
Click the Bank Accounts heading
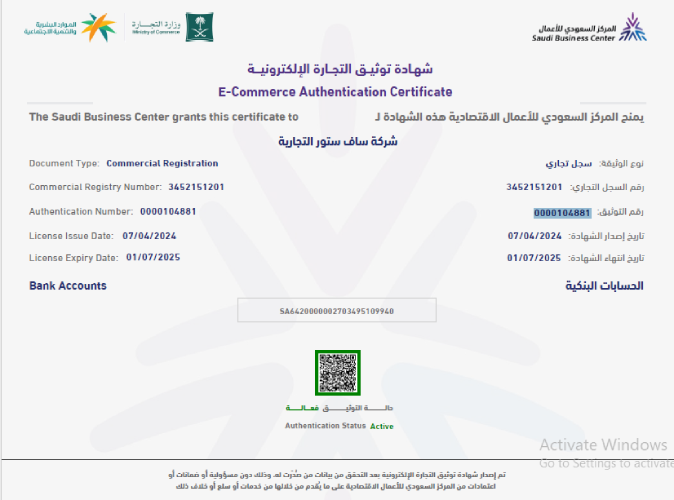coord(68,286)
